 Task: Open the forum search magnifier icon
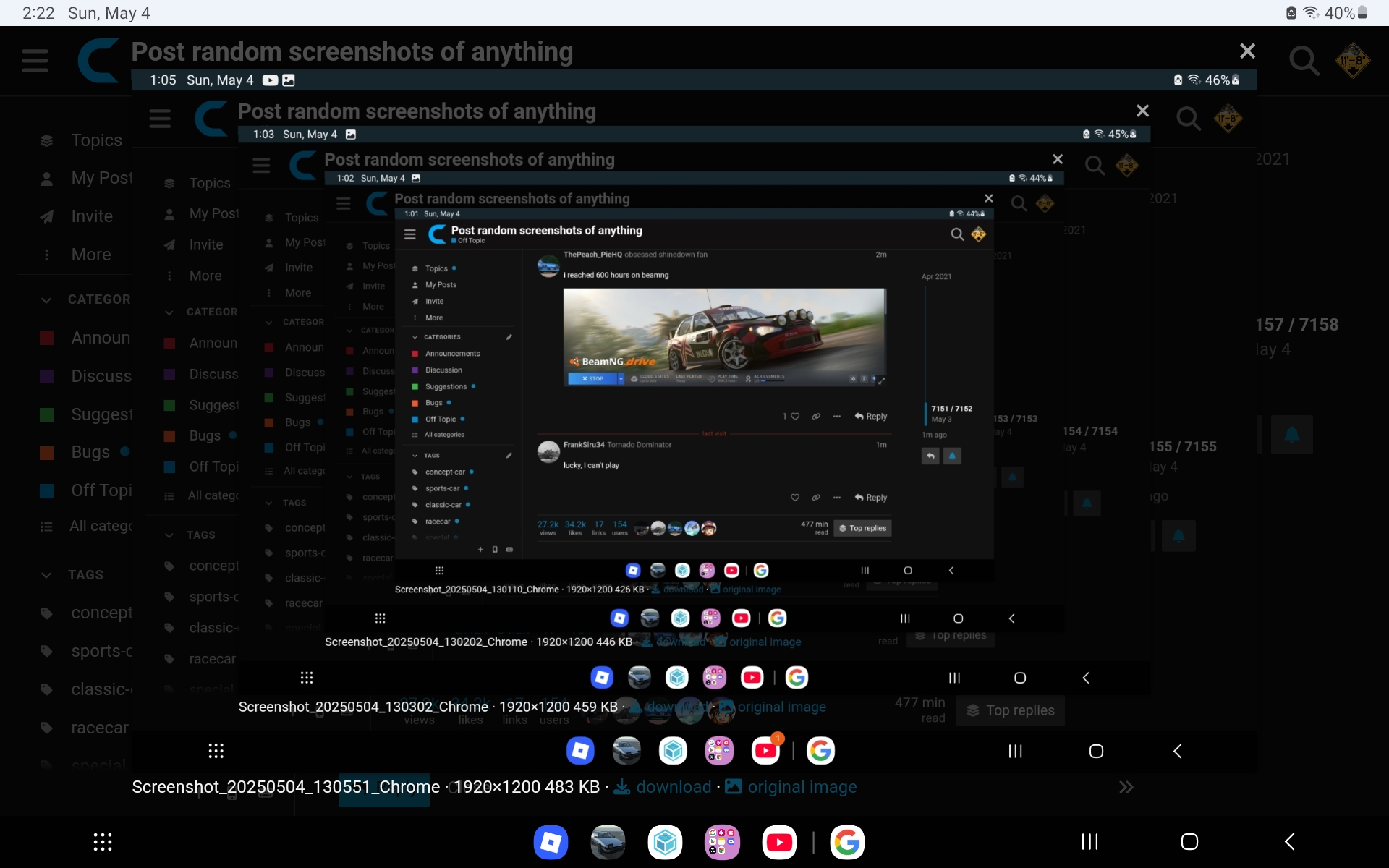pyautogui.click(x=1304, y=61)
